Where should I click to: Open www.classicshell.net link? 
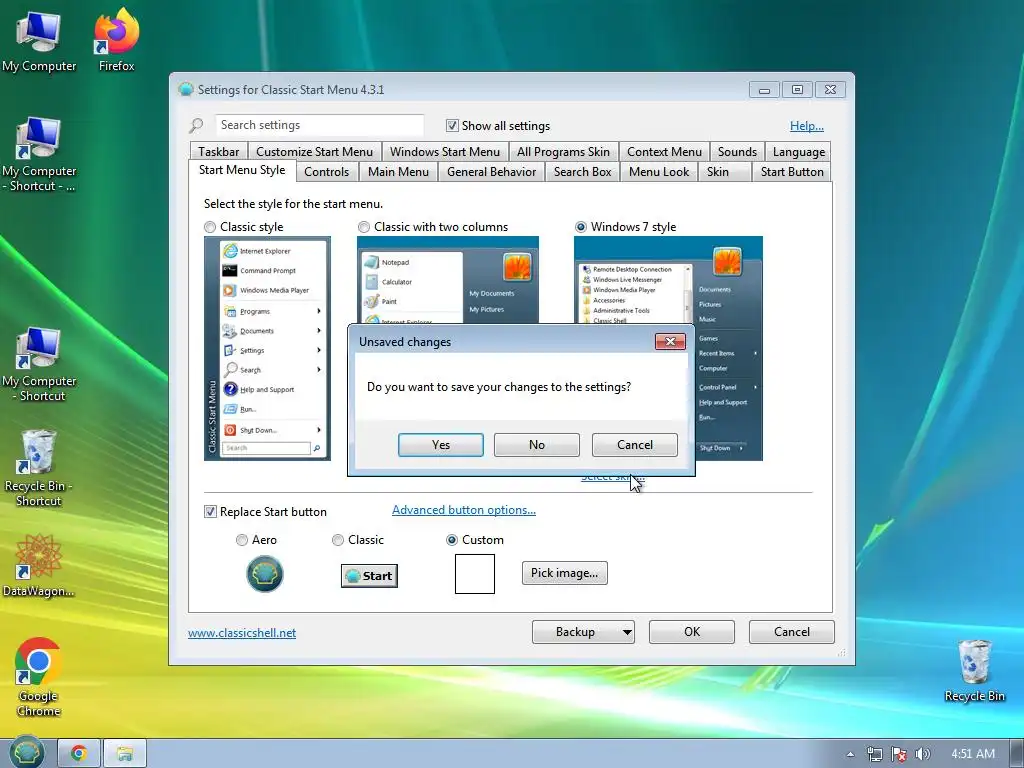tap(242, 633)
